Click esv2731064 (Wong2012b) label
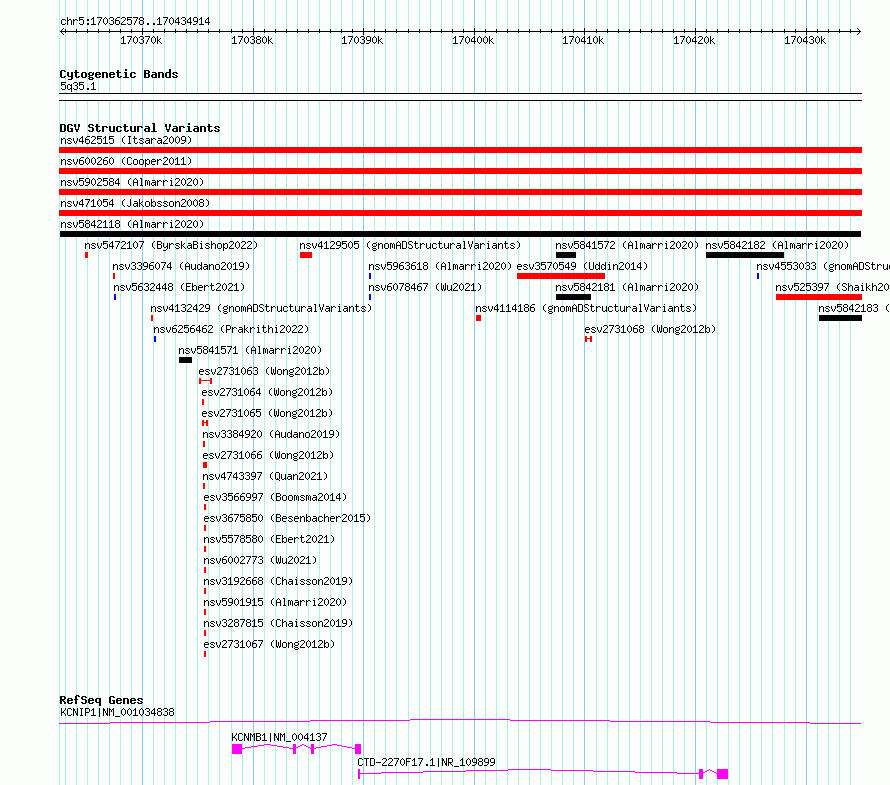Image resolution: width=890 pixels, height=785 pixels. pos(267,392)
